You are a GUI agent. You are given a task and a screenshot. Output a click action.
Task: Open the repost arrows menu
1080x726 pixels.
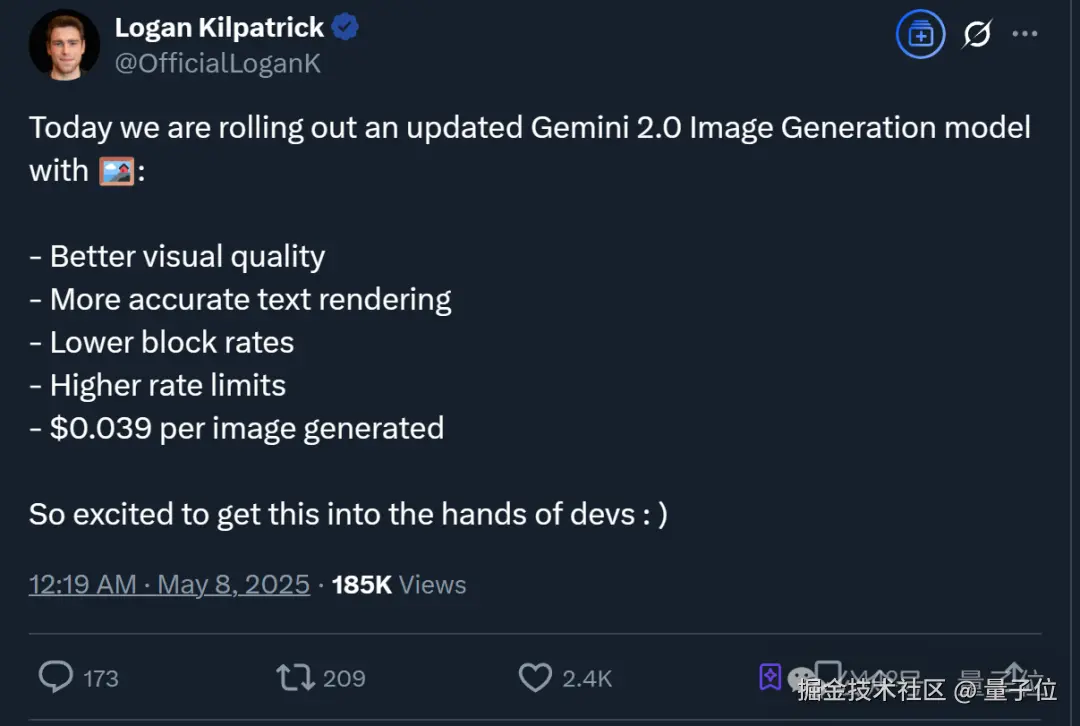tap(295, 679)
